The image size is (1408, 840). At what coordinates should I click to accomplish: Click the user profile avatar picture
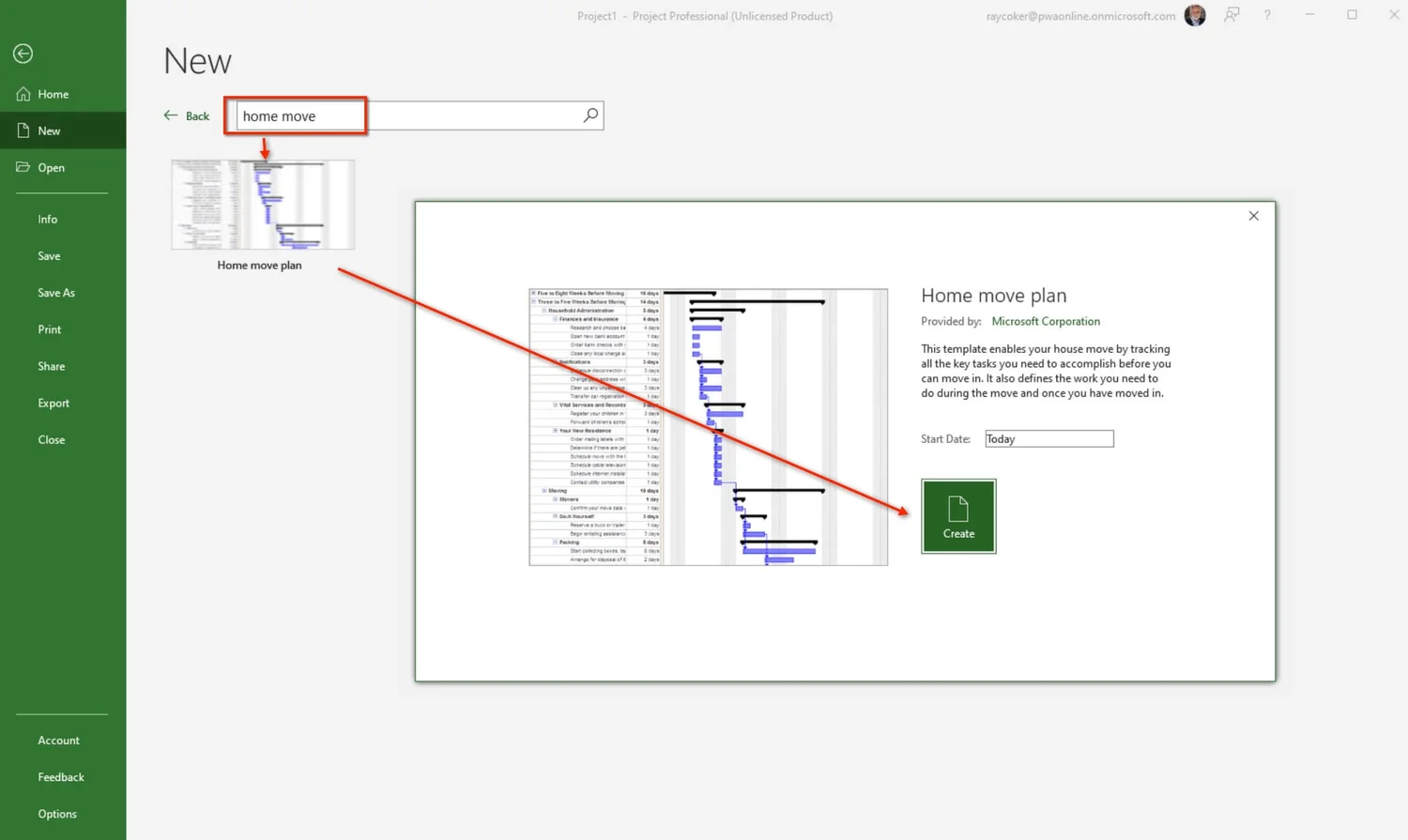(x=1194, y=15)
